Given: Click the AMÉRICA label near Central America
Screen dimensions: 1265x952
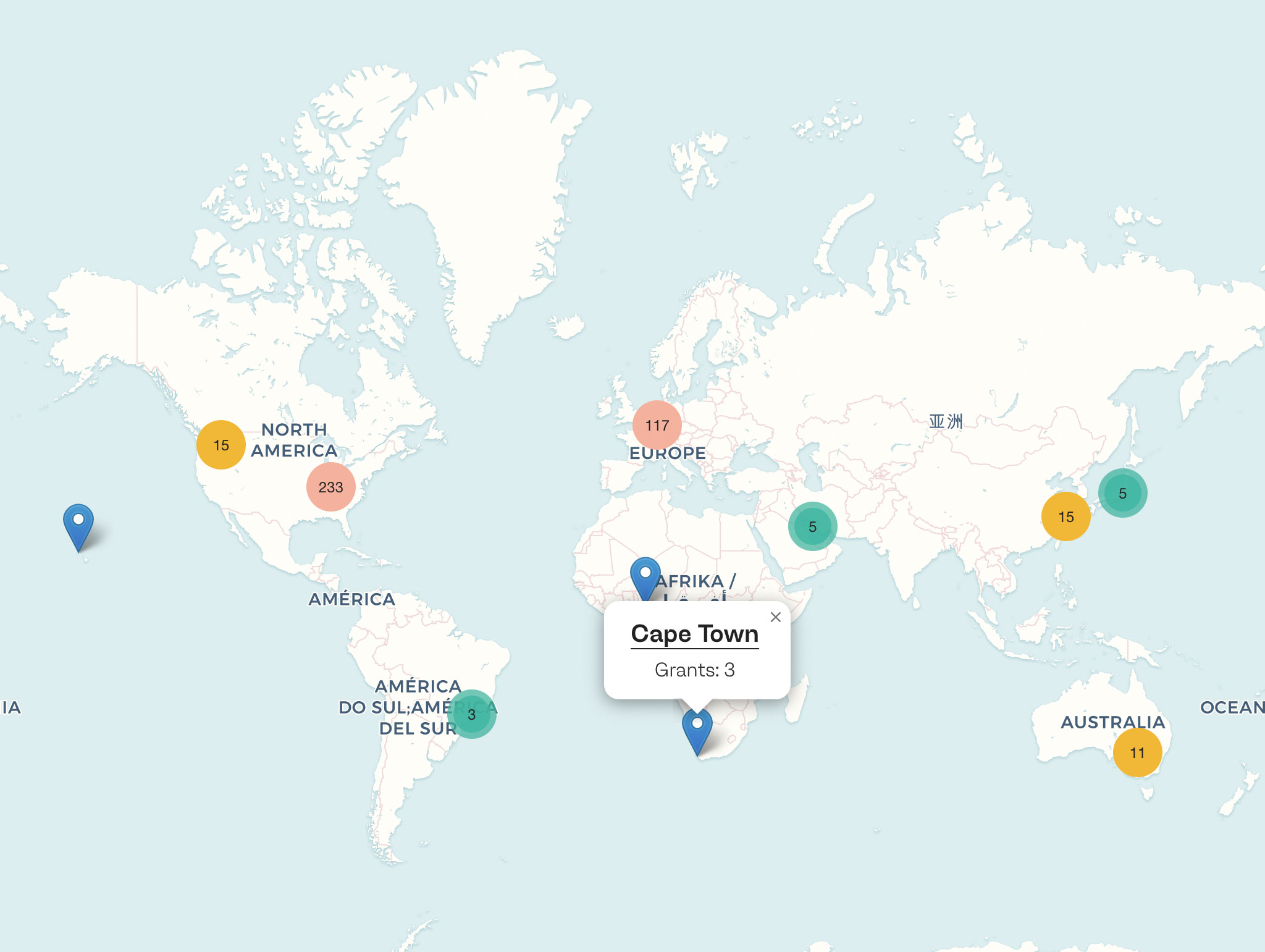Looking at the screenshot, I should (x=352, y=599).
